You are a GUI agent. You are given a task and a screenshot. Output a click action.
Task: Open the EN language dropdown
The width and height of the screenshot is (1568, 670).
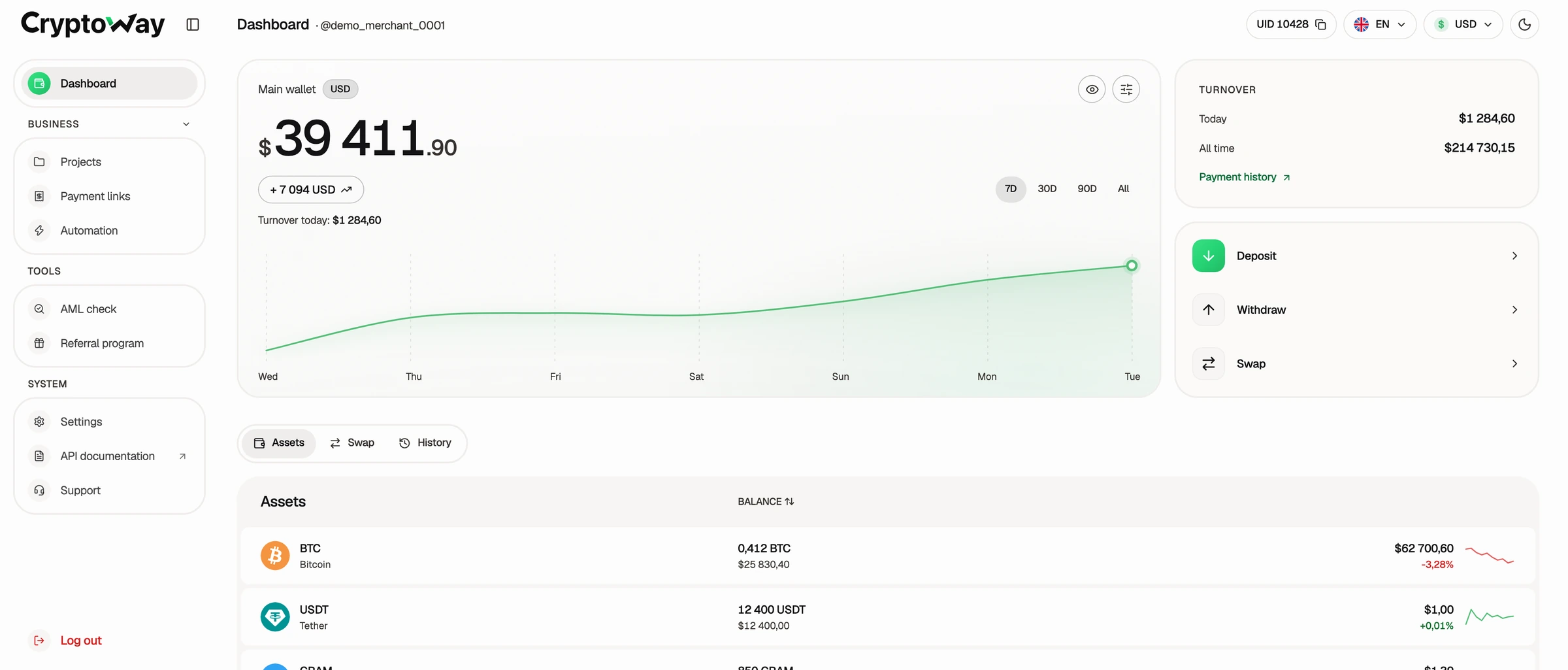pos(1380,25)
